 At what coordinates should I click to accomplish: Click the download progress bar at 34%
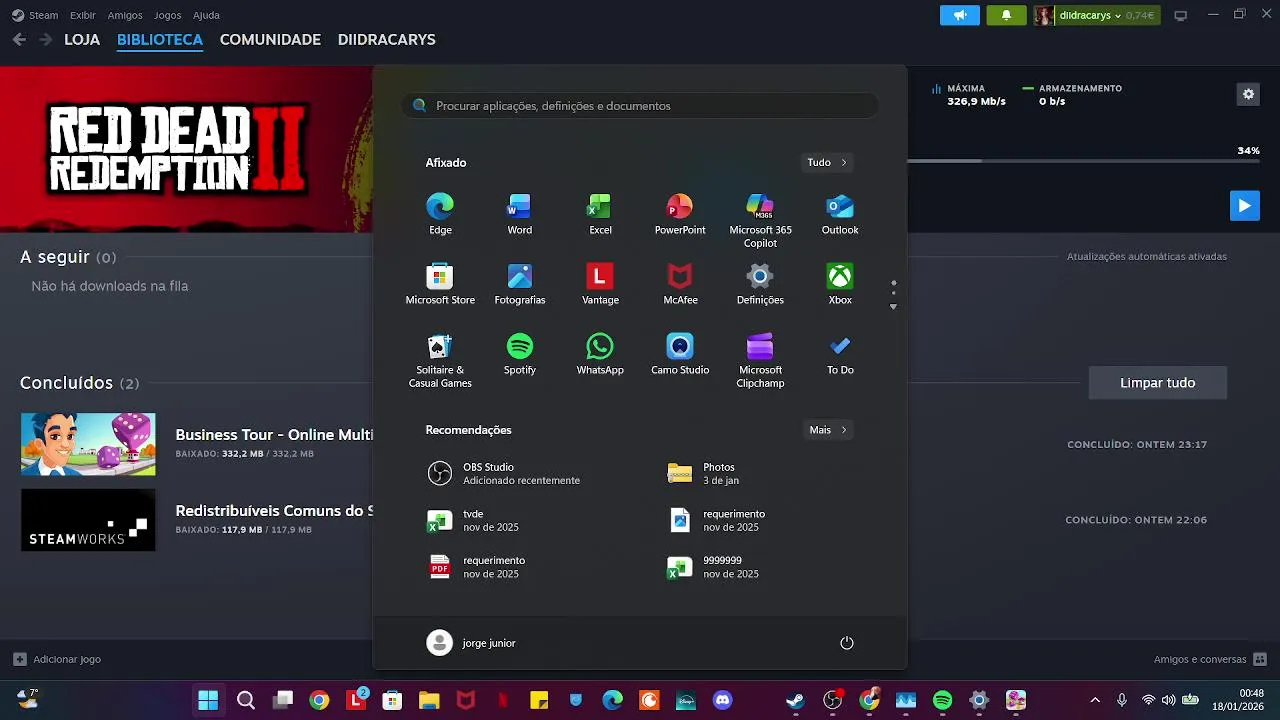(1083, 160)
